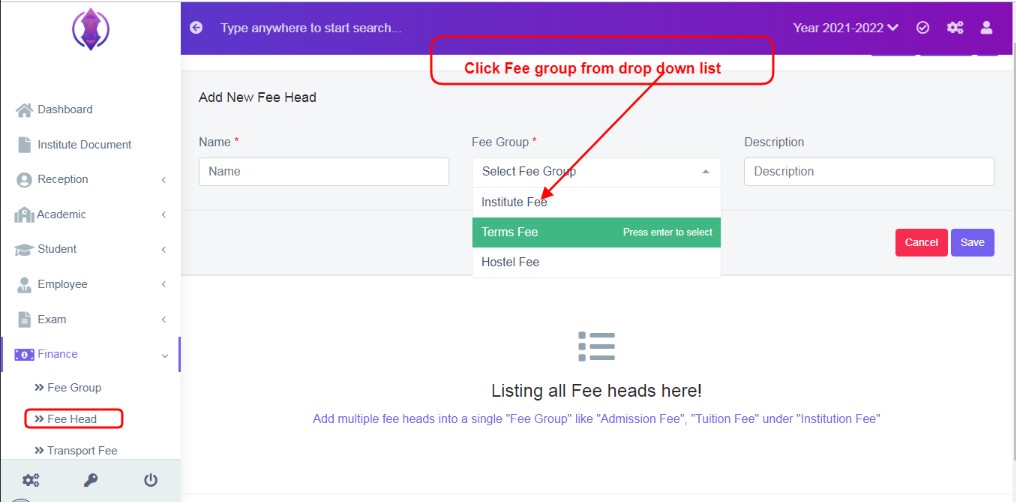
Task: Click the Name input field
Action: click(323, 172)
